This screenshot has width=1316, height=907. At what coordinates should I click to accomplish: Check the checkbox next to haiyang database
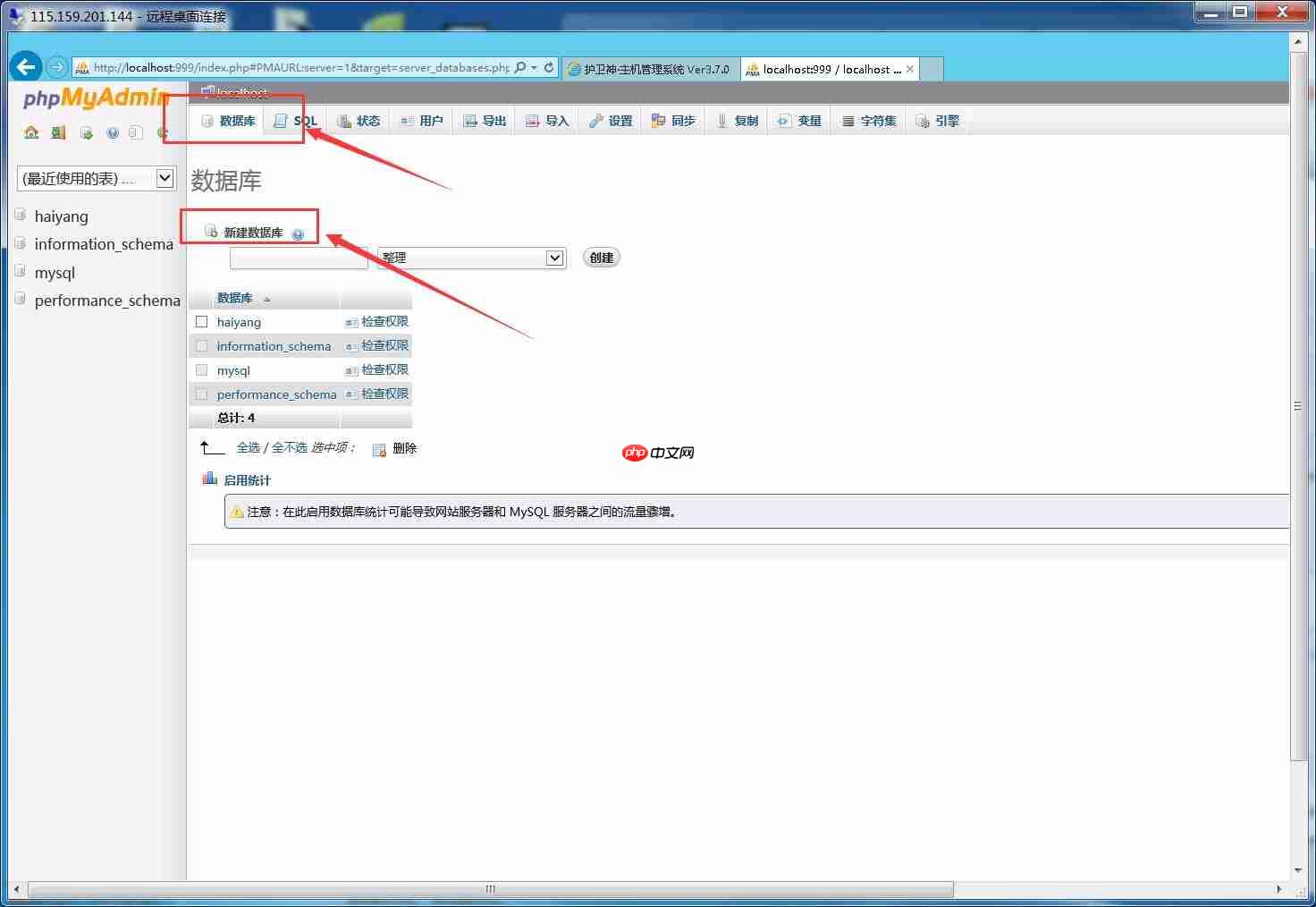(x=201, y=321)
